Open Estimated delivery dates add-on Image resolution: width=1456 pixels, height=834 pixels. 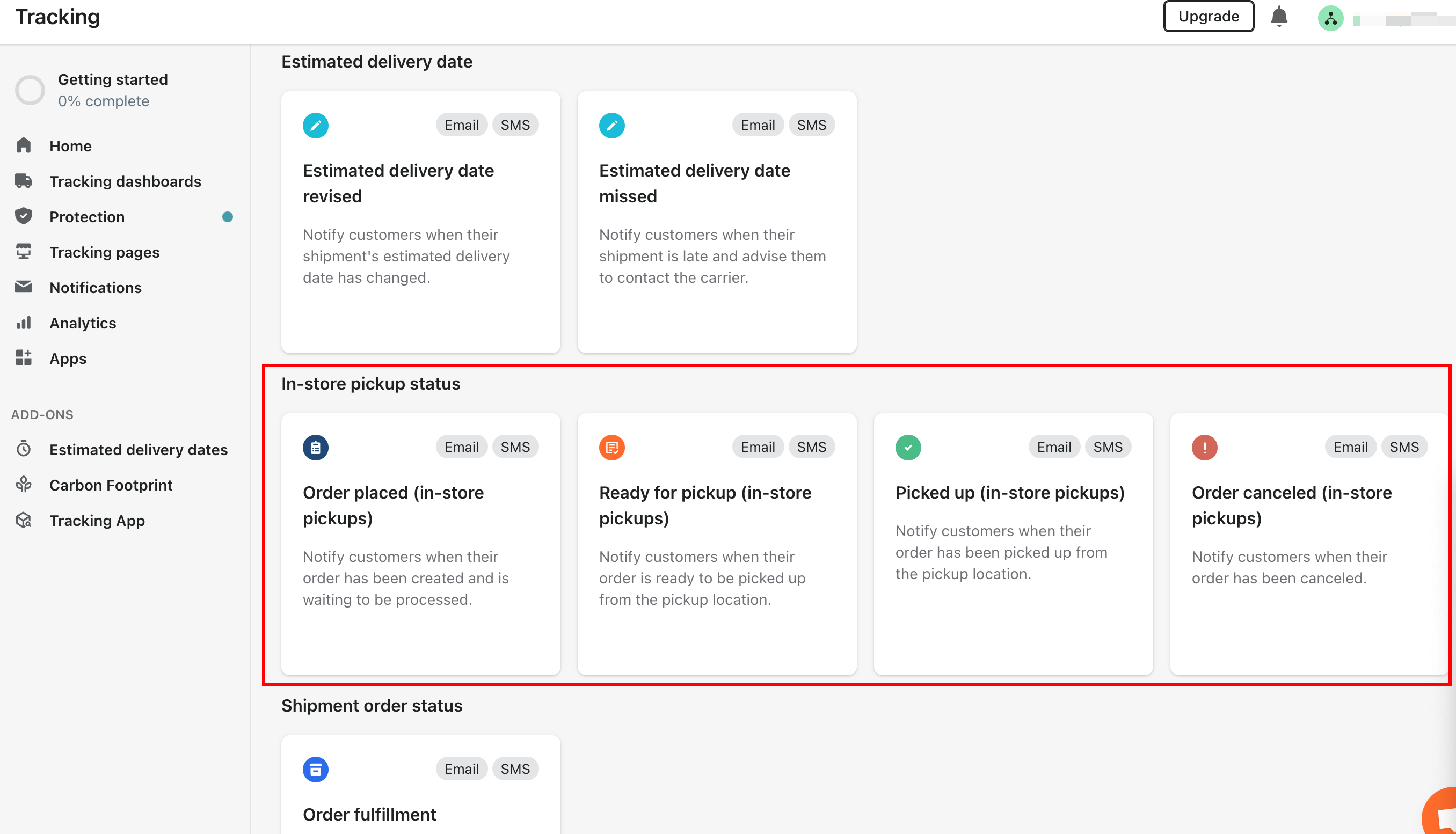pos(138,450)
